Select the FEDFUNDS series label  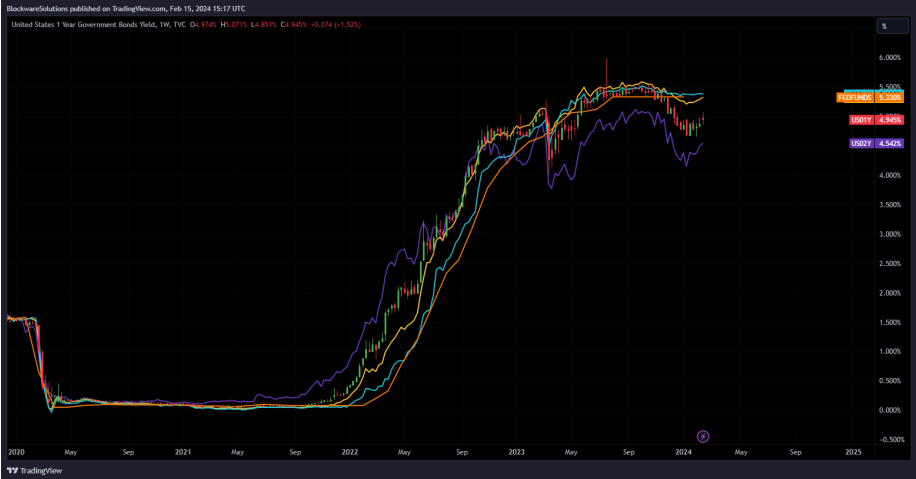(854, 98)
